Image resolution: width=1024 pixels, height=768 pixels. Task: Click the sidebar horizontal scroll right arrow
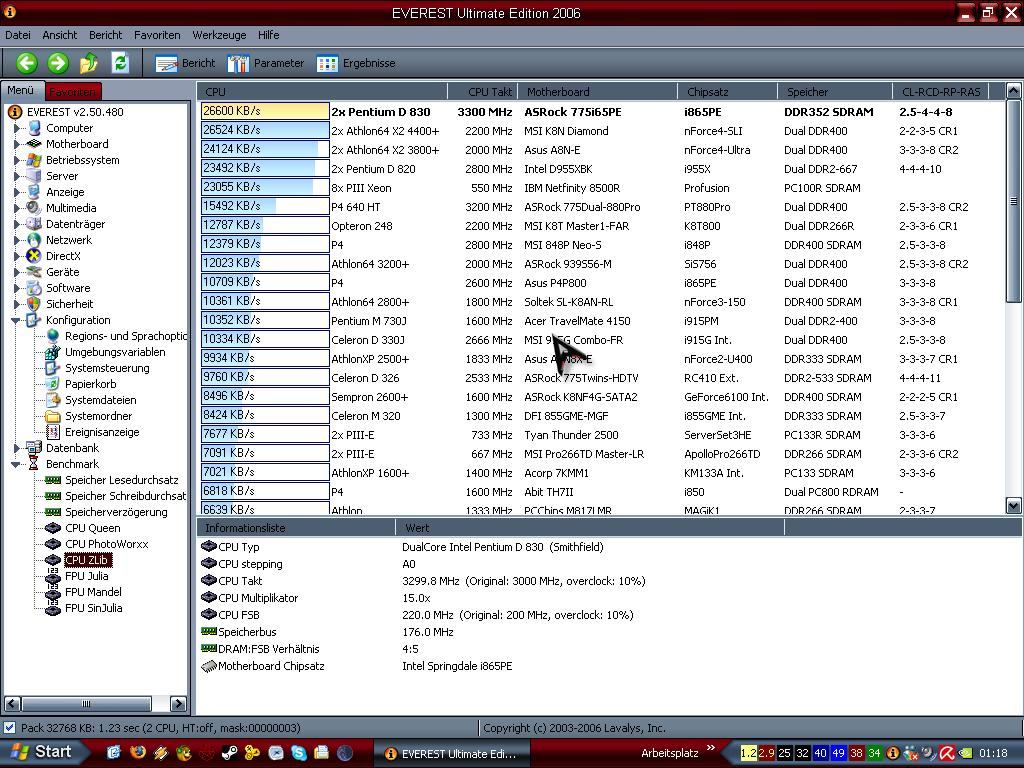178,703
